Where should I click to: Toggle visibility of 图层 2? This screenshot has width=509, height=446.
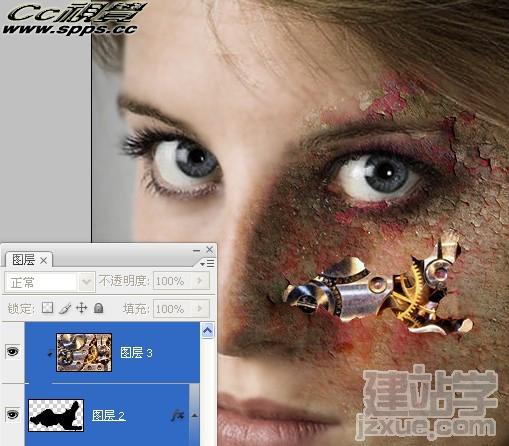click(12, 414)
